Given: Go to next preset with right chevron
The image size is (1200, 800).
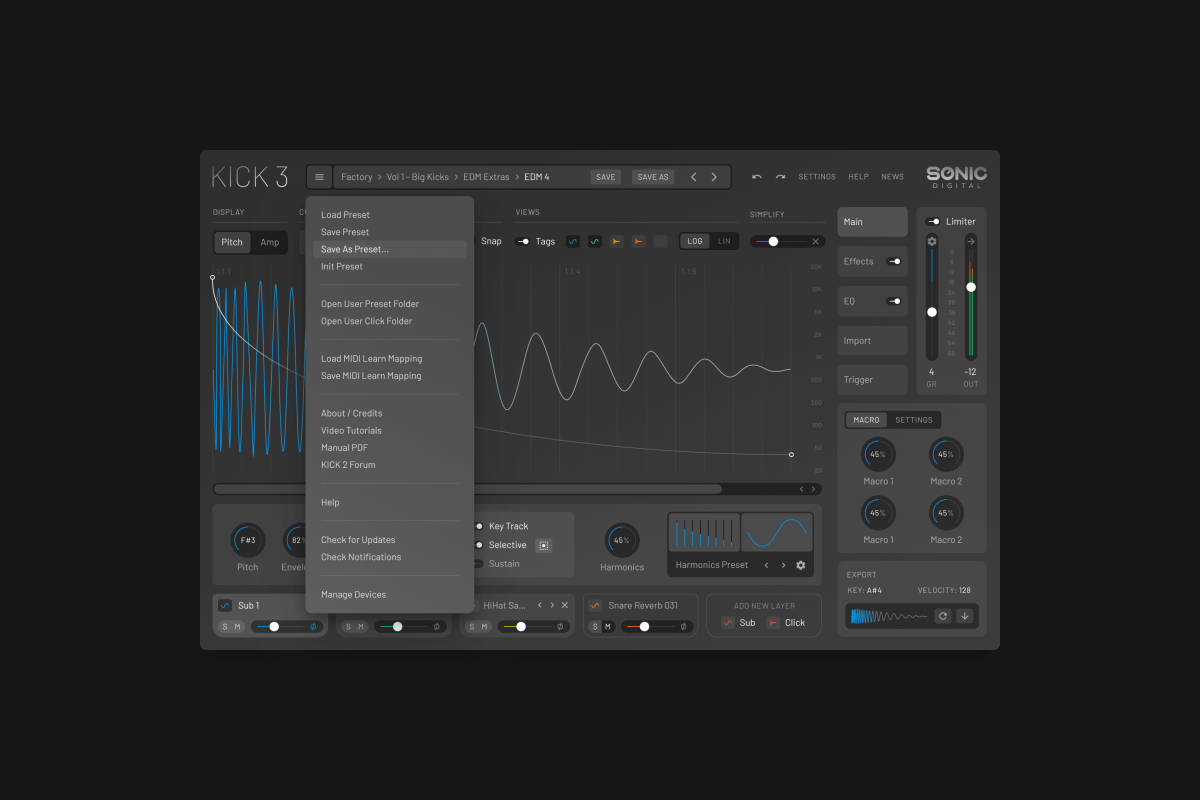Looking at the screenshot, I should tap(714, 177).
